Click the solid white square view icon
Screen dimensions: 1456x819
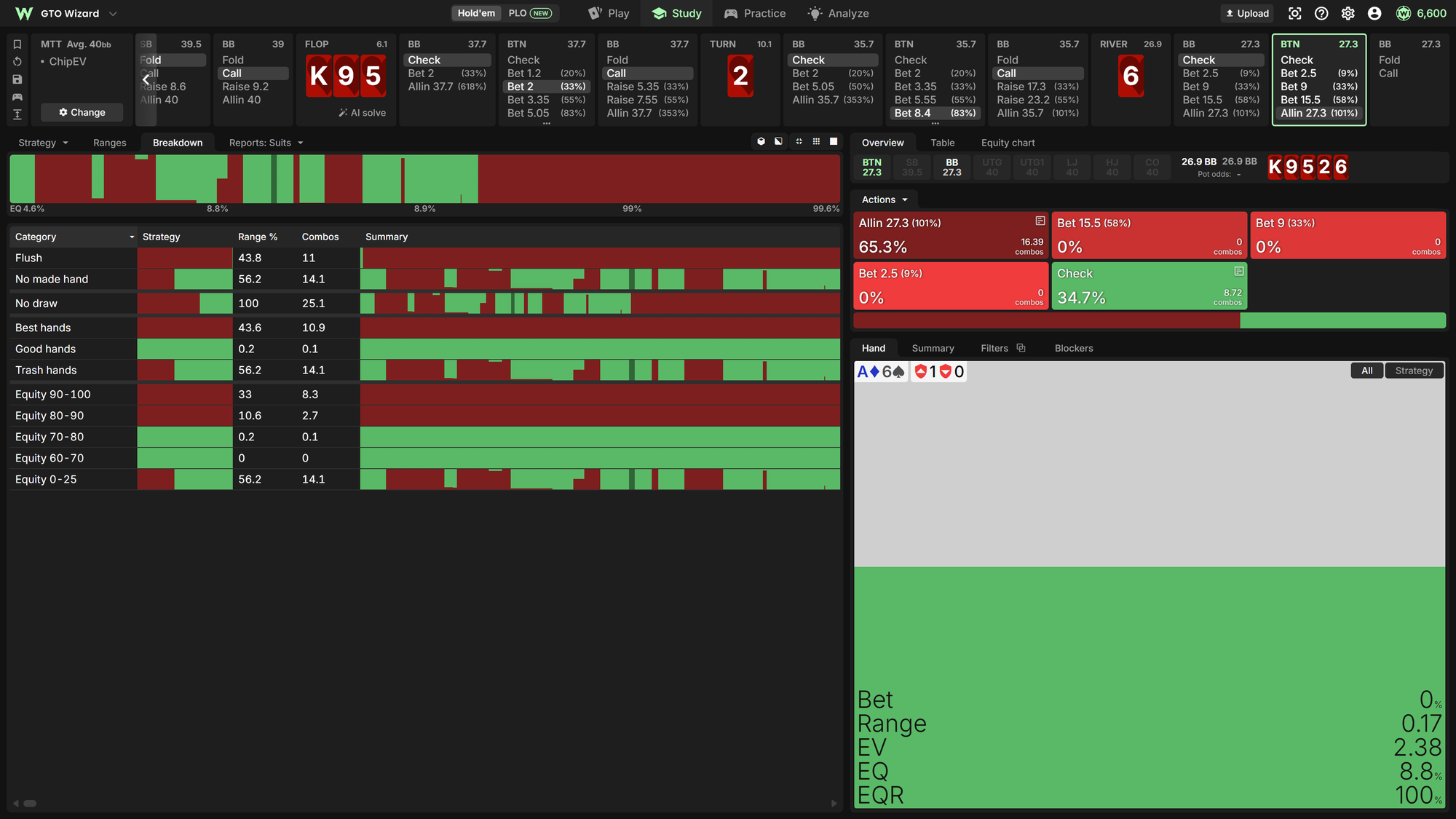834,141
